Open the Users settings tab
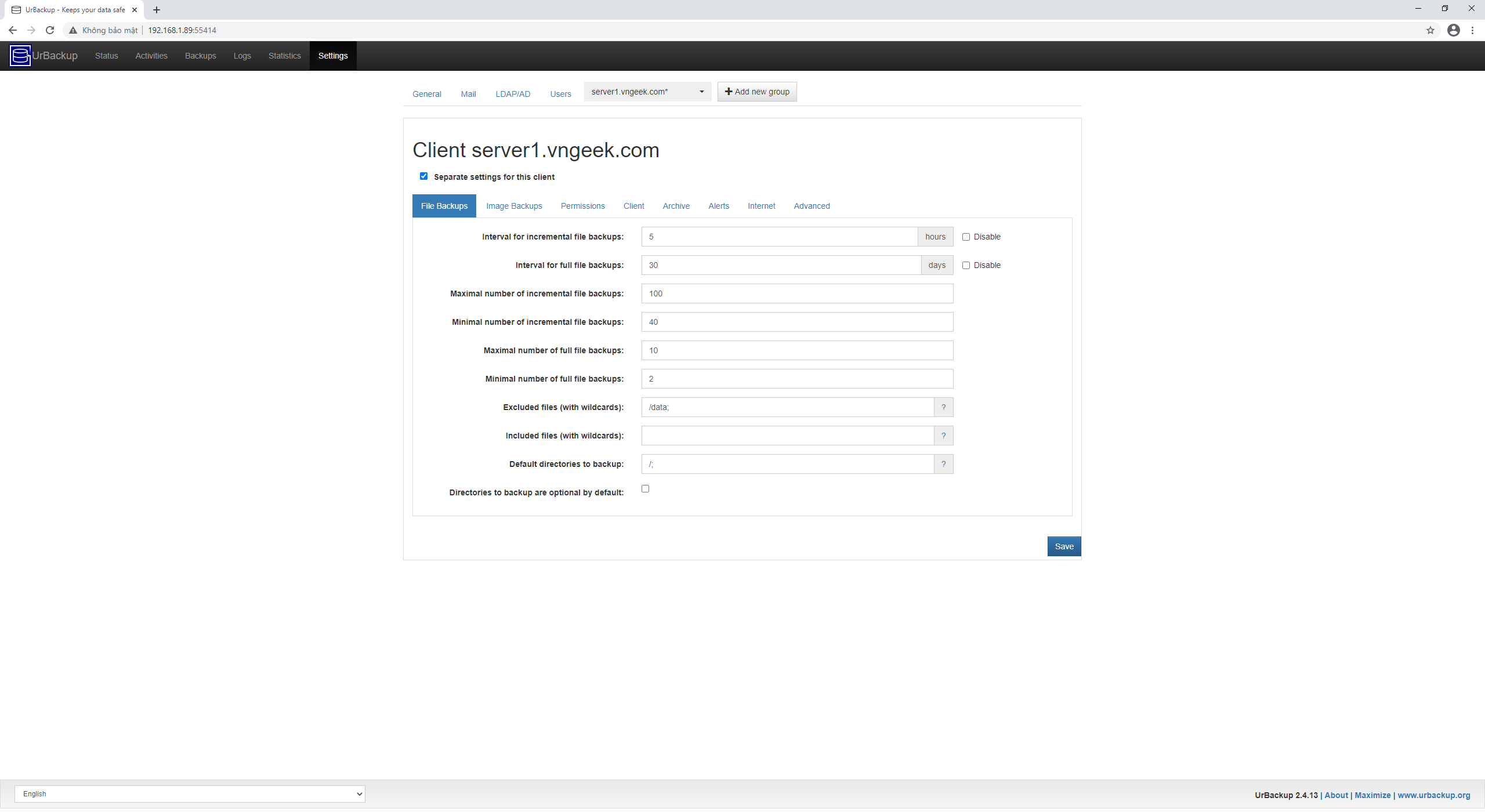1485x812 pixels. (x=560, y=94)
